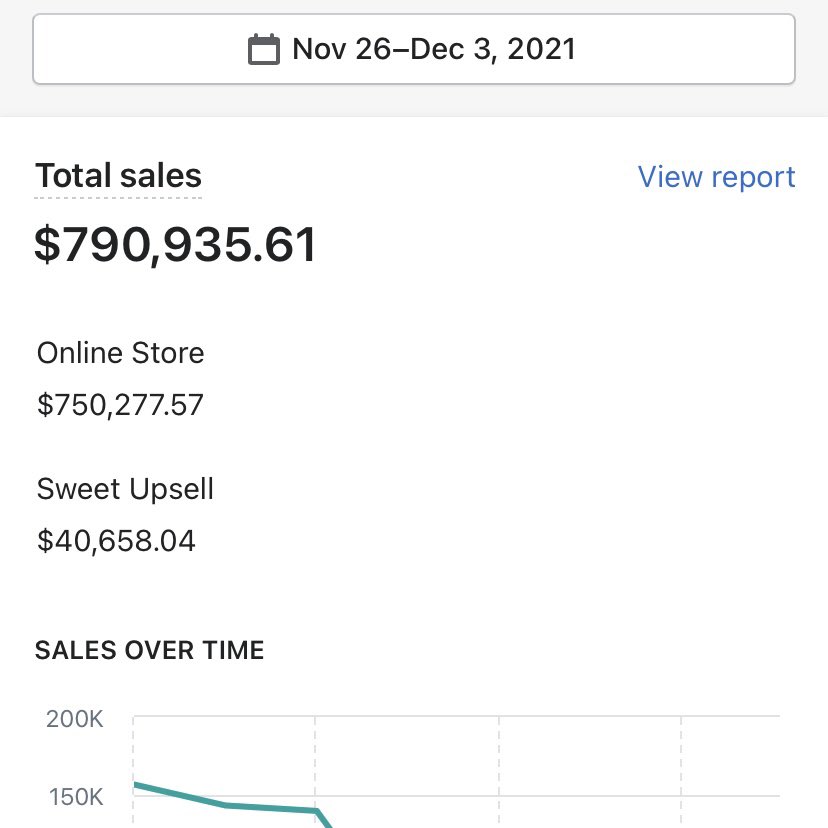Screen dimensions: 828x828
Task: Select the $40,658.04 Sweet Upsell amount
Action: [116, 542]
